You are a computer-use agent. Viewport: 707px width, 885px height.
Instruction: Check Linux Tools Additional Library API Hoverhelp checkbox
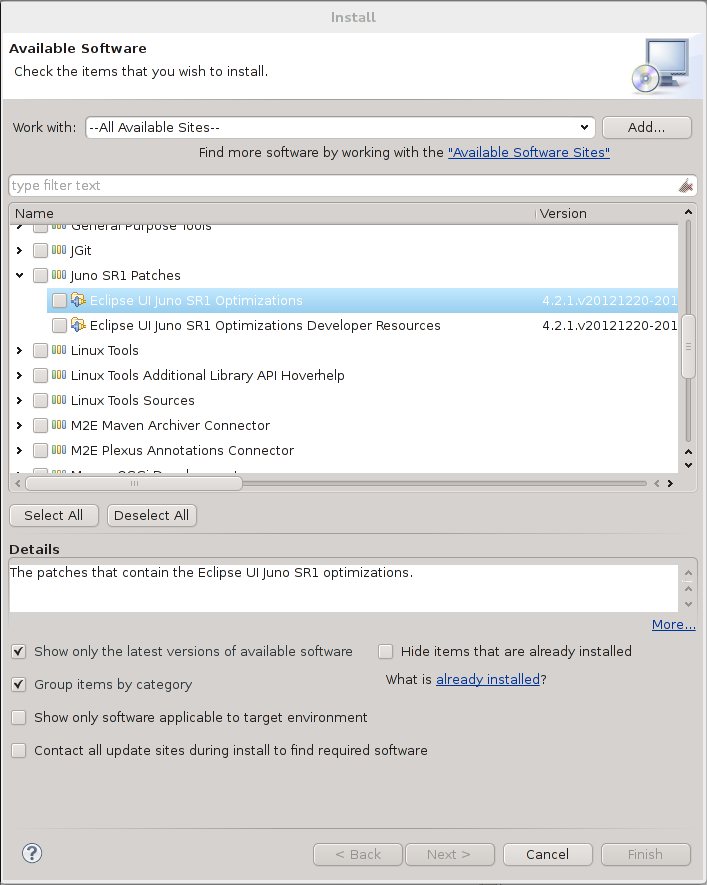pos(40,375)
